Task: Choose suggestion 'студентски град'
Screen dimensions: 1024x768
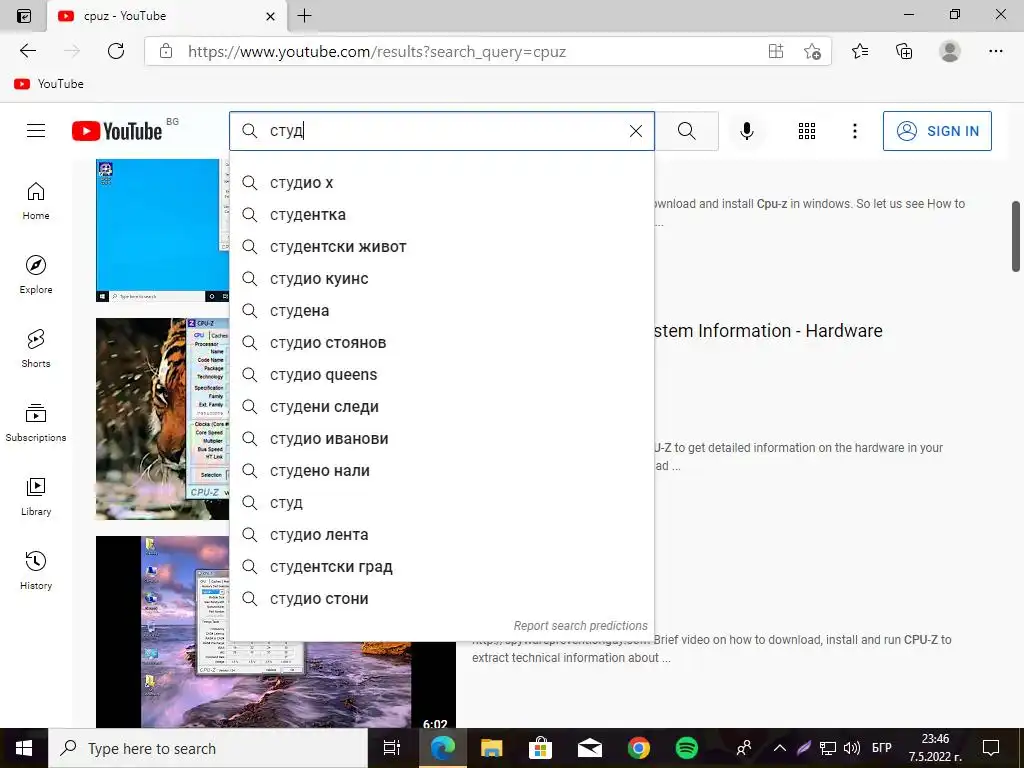Action: point(442,567)
